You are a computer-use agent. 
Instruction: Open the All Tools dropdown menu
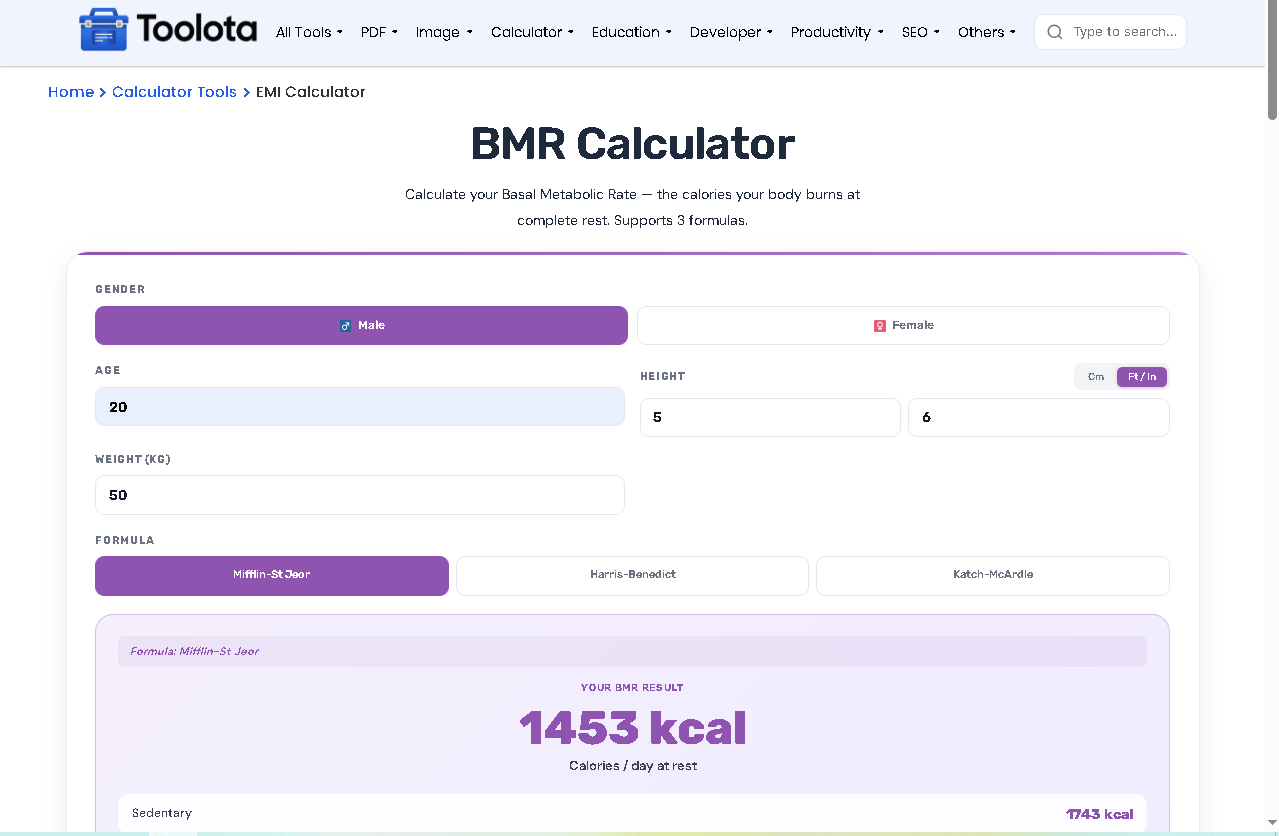[x=309, y=32]
